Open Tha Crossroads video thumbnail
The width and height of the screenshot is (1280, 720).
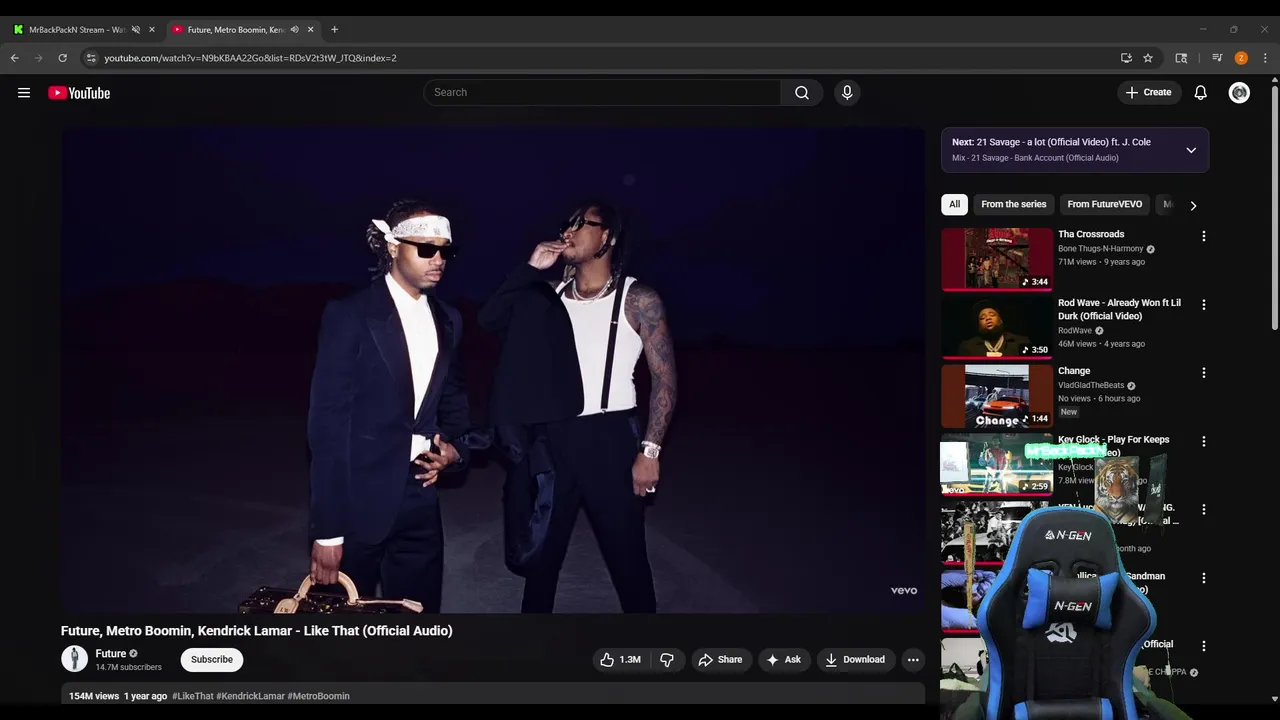coord(997,259)
